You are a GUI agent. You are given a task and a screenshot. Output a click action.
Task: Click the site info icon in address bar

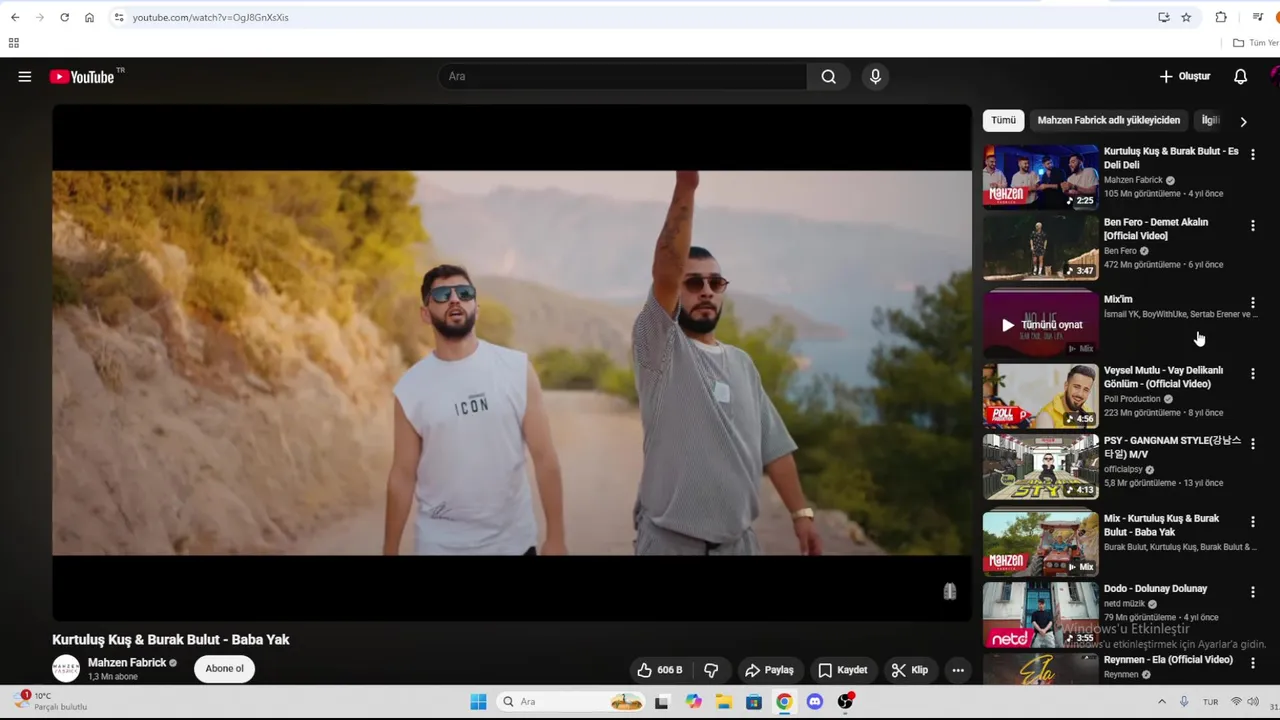click(x=119, y=17)
